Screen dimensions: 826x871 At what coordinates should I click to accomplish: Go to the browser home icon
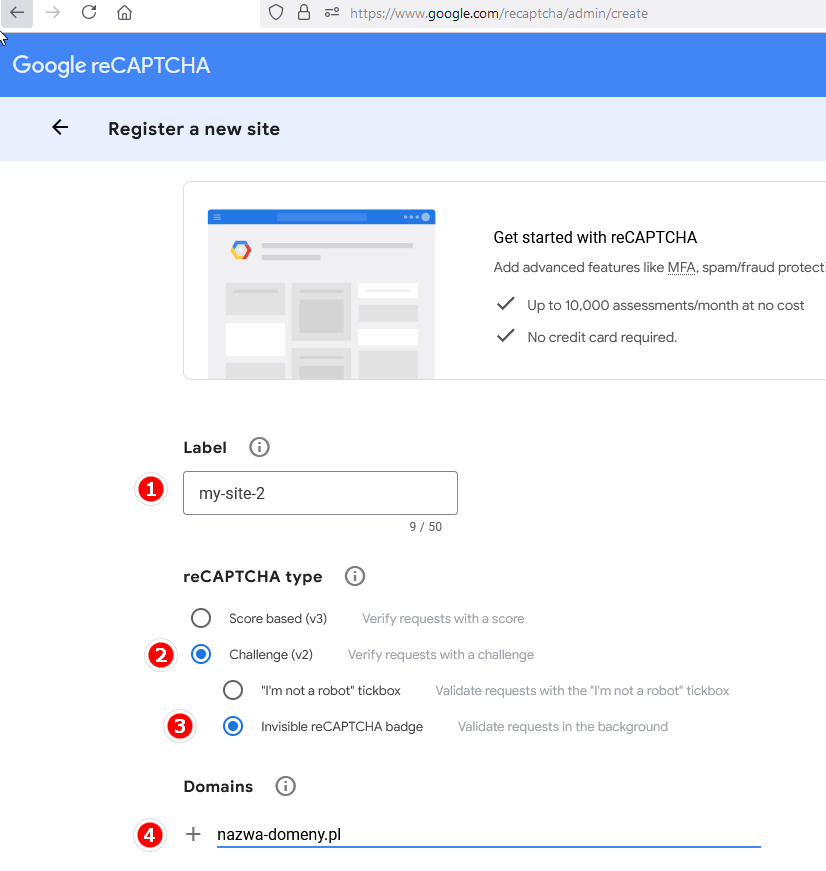(x=124, y=13)
